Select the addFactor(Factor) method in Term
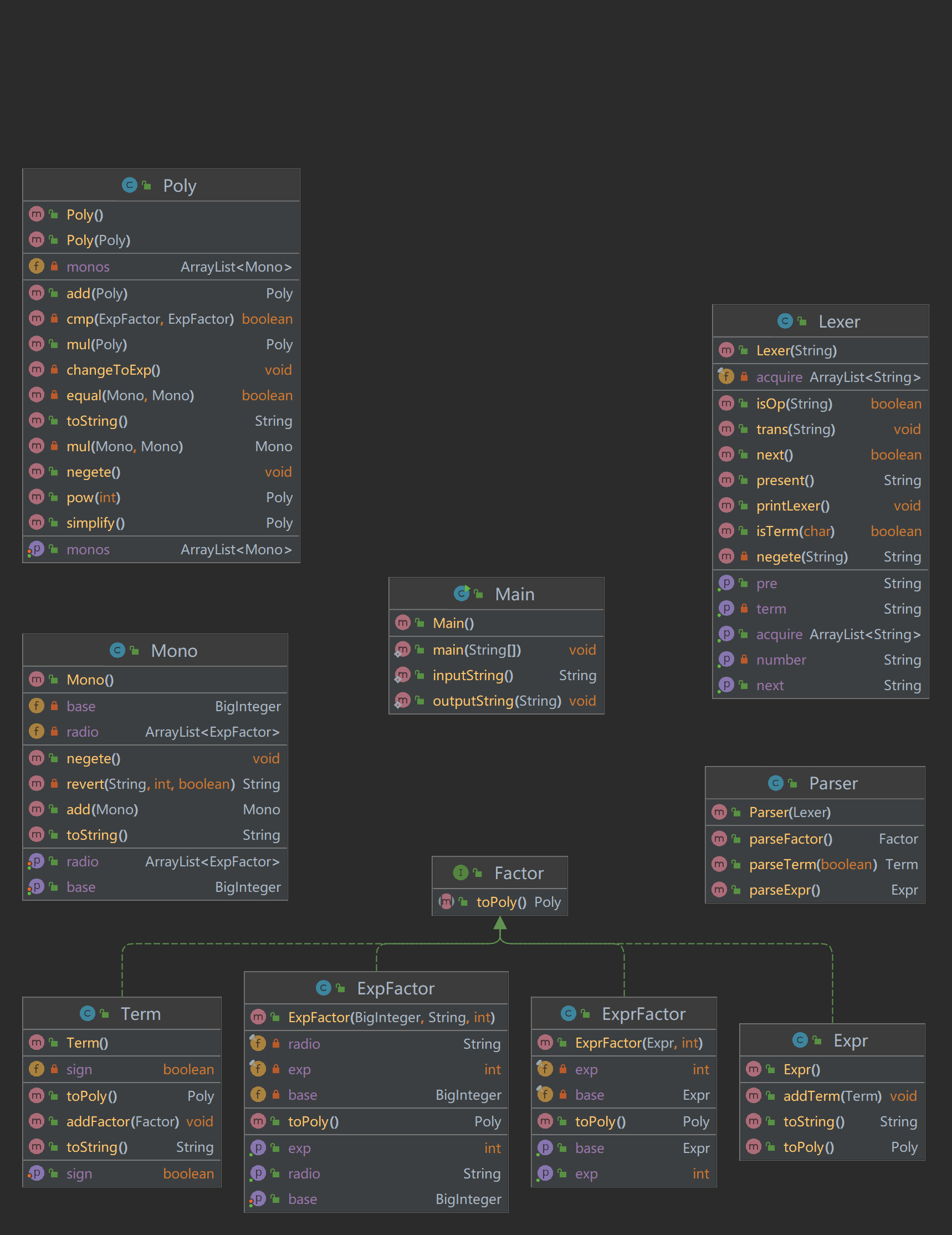The image size is (952, 1235). (122, 1121)
